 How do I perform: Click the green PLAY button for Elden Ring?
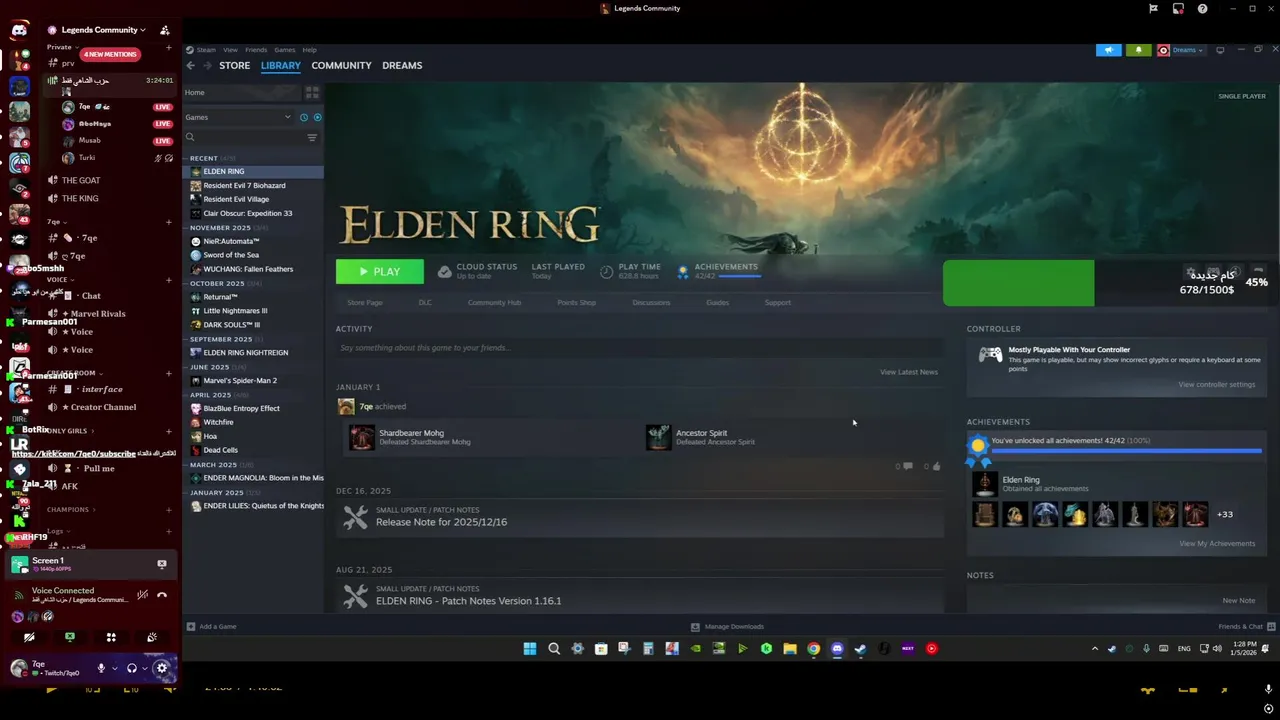pos(379,271)
